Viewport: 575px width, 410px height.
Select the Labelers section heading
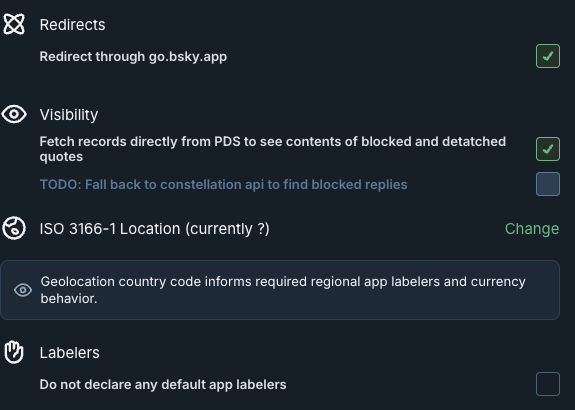(69, 352)
